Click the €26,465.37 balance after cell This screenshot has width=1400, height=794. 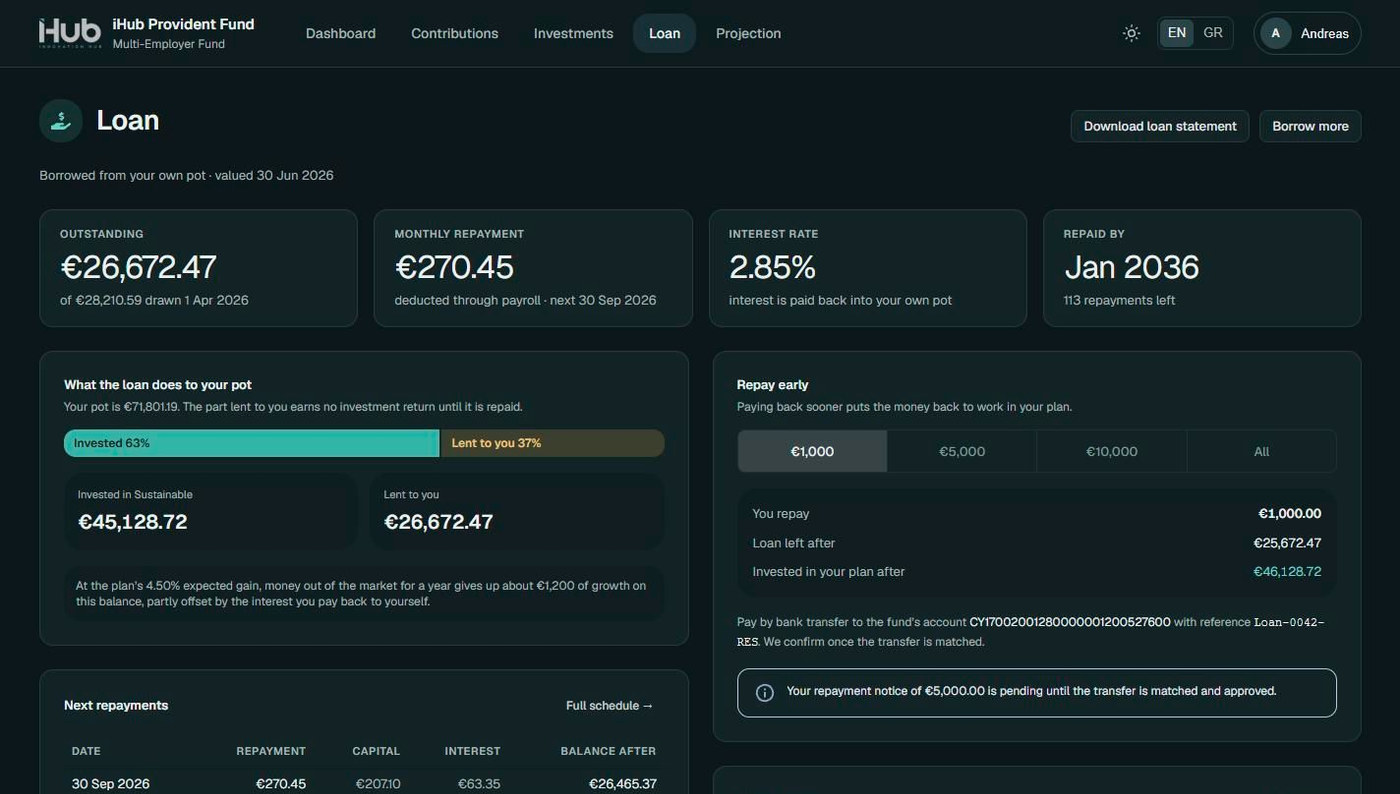(623, 784)
